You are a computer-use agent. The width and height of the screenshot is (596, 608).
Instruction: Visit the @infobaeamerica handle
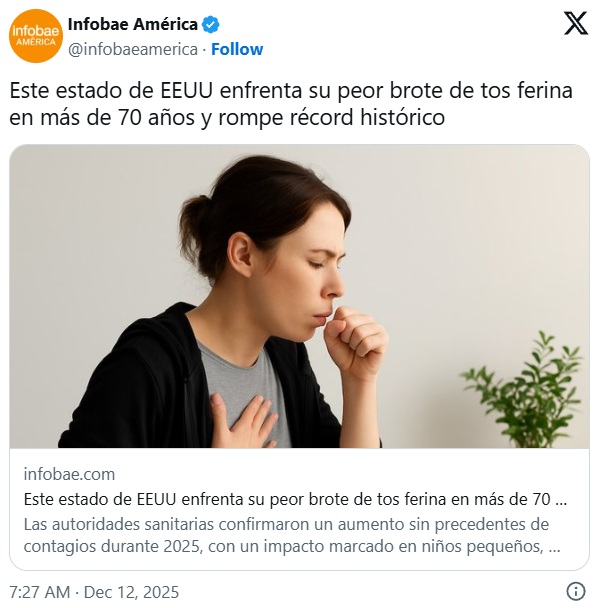[133, 49]
